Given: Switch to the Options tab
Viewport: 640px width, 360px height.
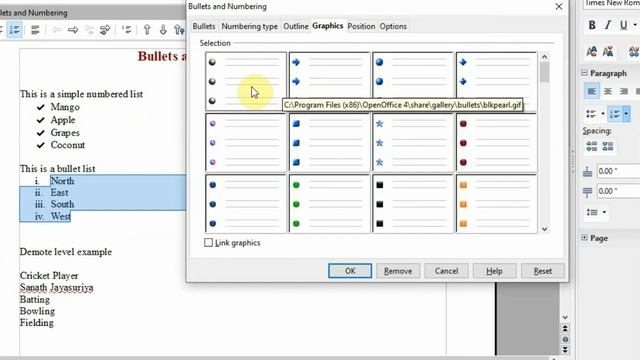Looking at the screenshot, I should pos(393,26).
